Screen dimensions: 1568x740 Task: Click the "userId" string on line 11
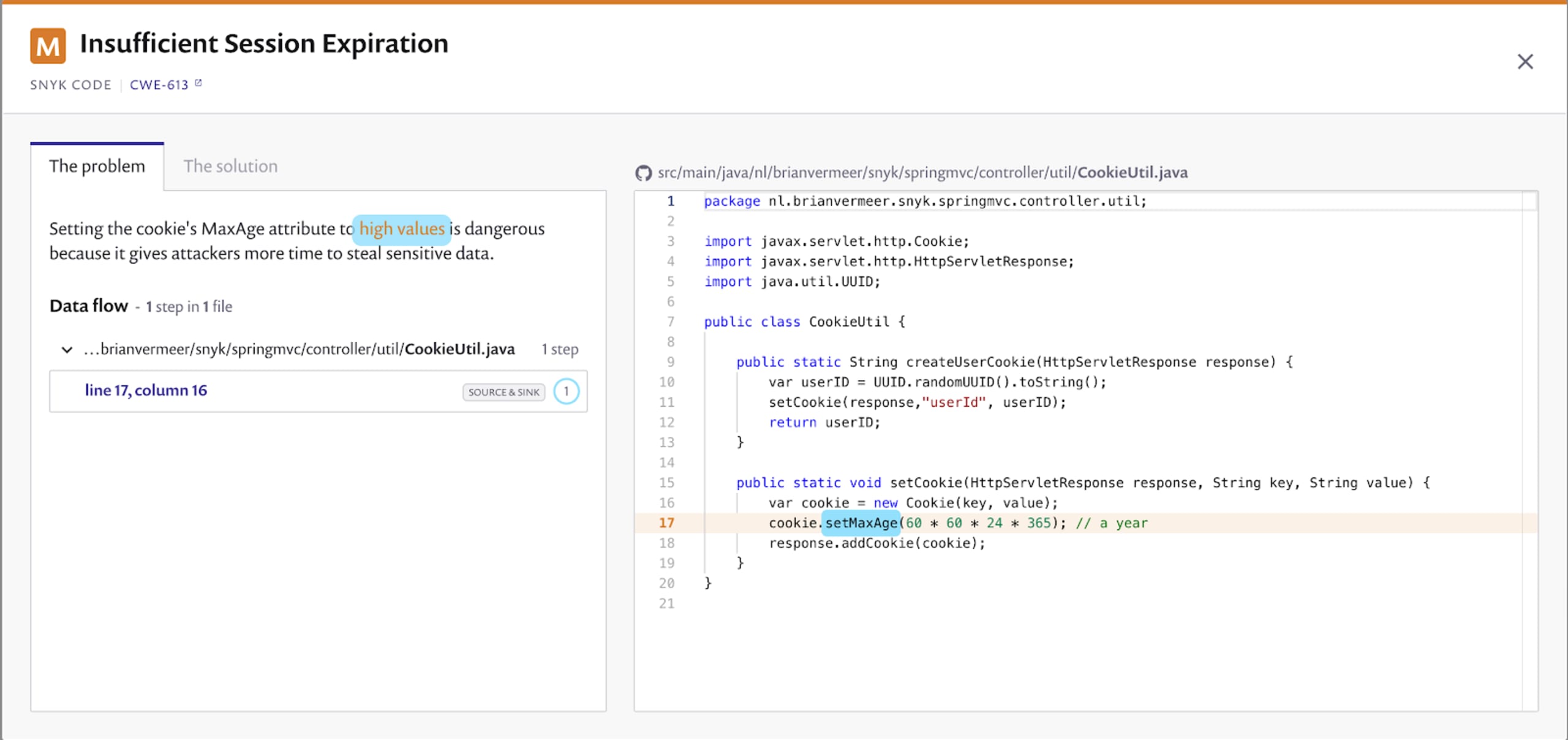click(x=954, y=402)
